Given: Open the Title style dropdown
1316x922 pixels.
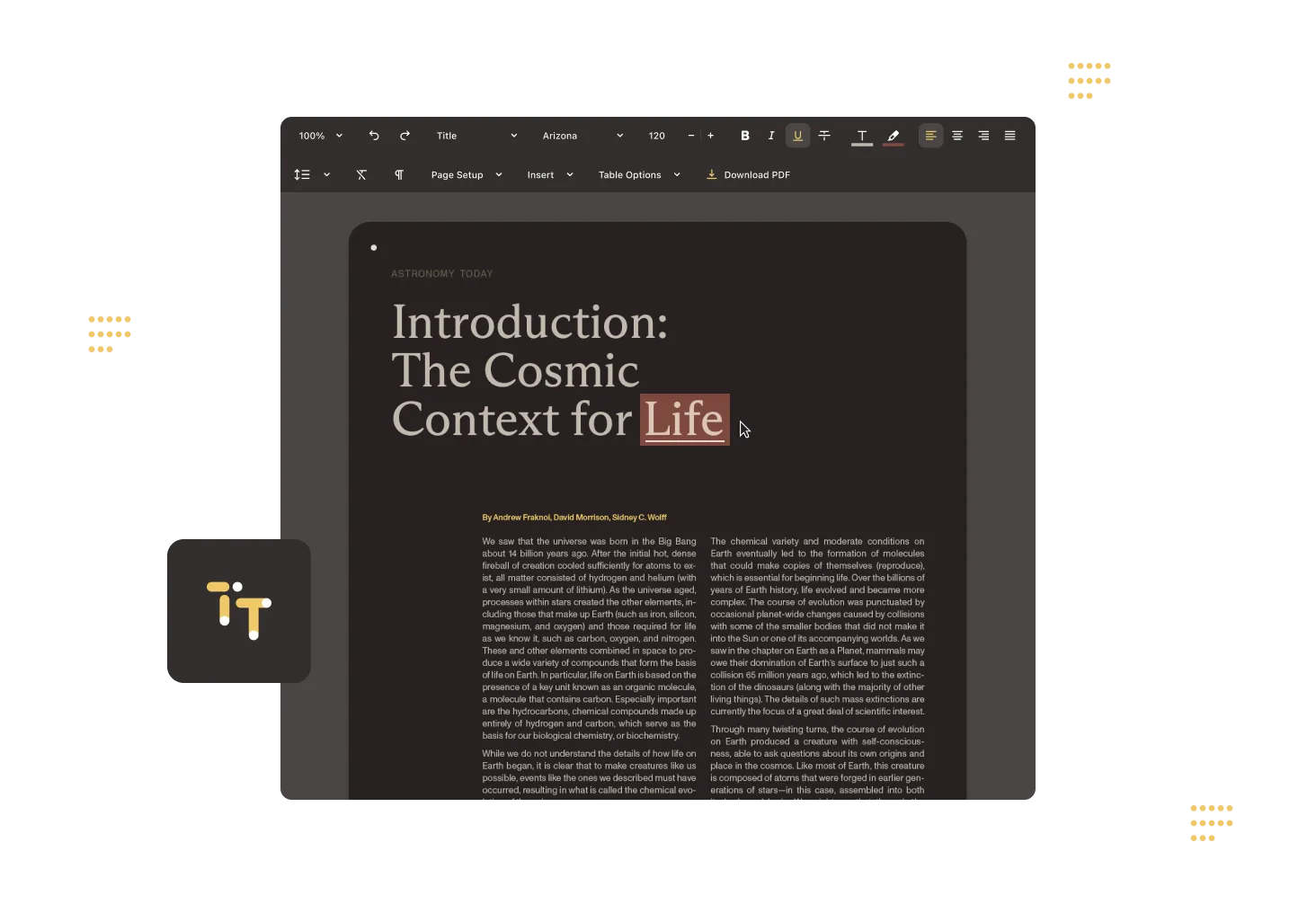Looking at the screenshot, I should [x=476, y=136].
